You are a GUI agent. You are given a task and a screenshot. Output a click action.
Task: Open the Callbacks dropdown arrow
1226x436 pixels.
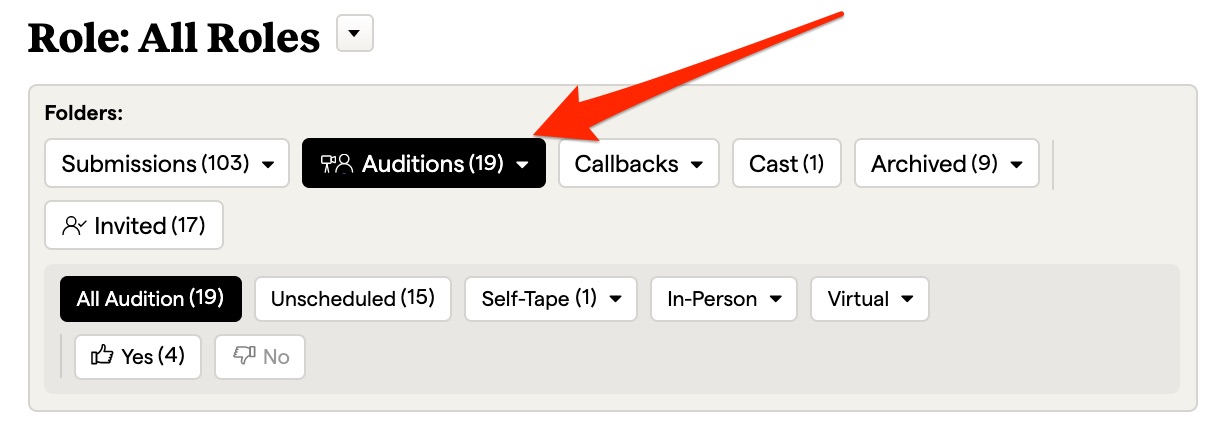point(697,165)
